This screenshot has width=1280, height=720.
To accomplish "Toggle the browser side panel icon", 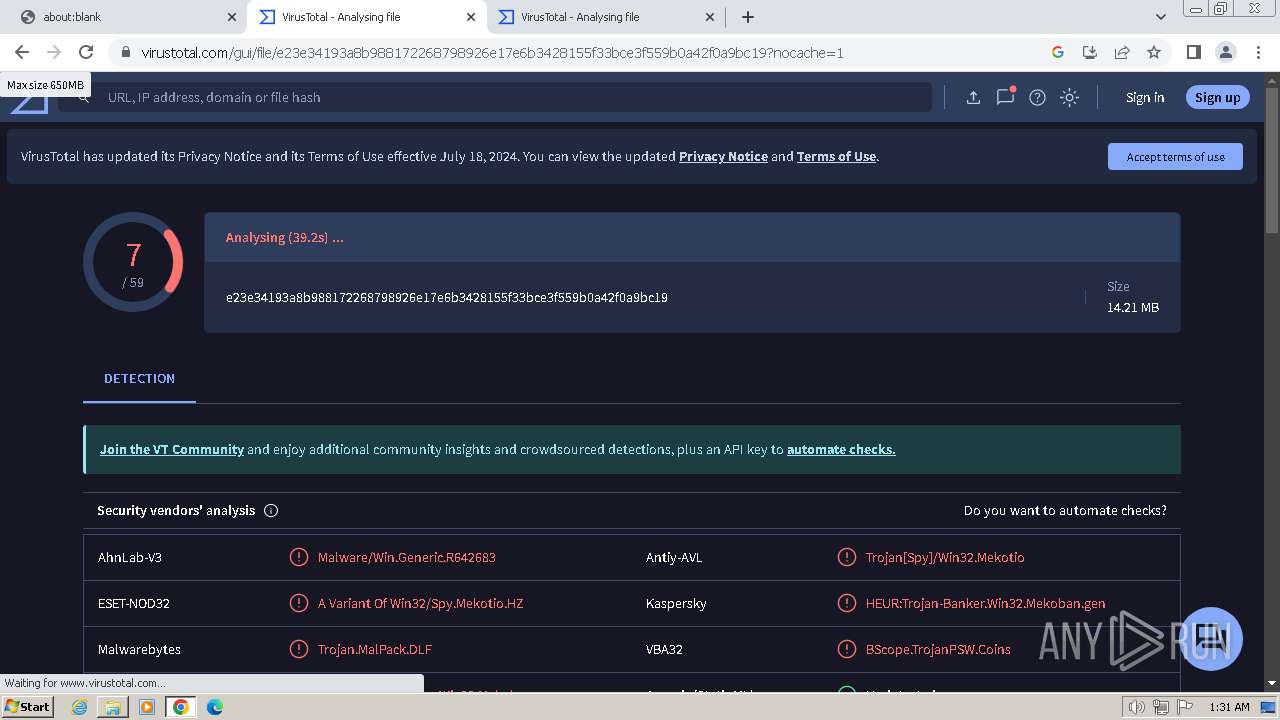I will [1193, 52].
